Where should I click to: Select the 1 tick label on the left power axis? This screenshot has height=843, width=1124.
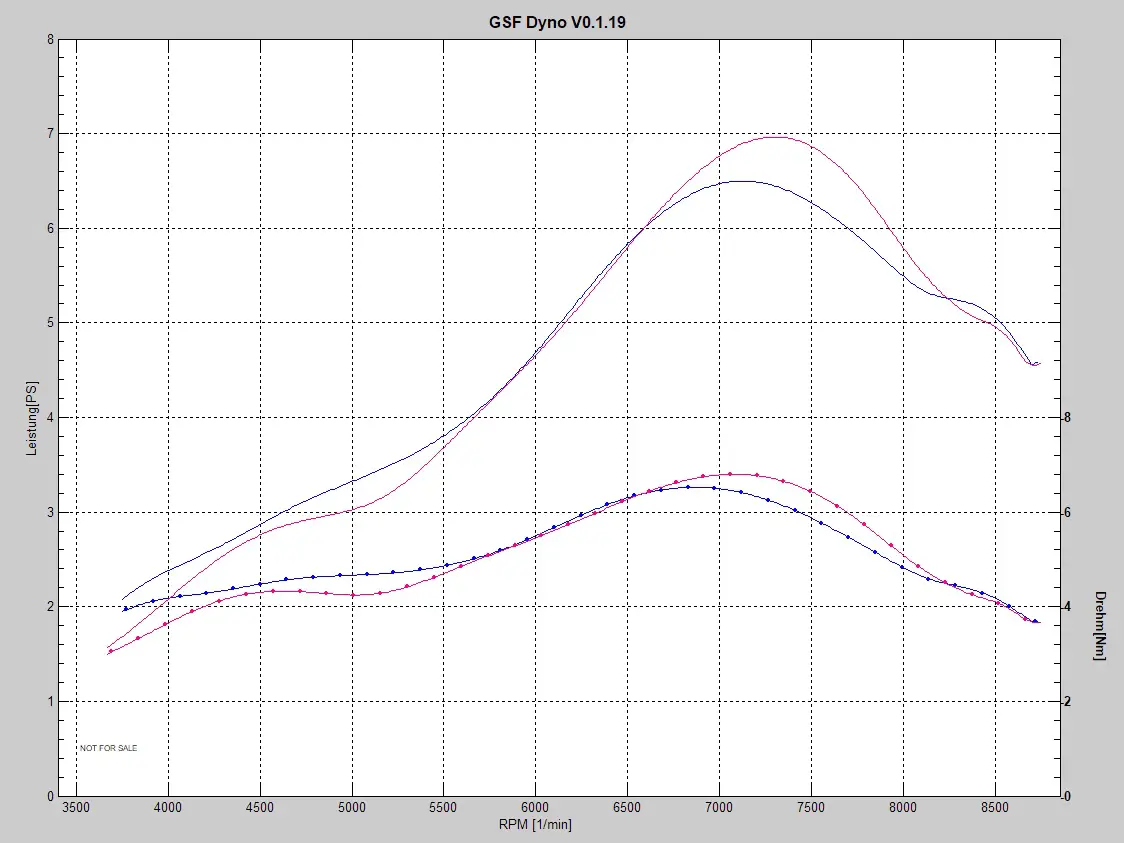[50, 702]
